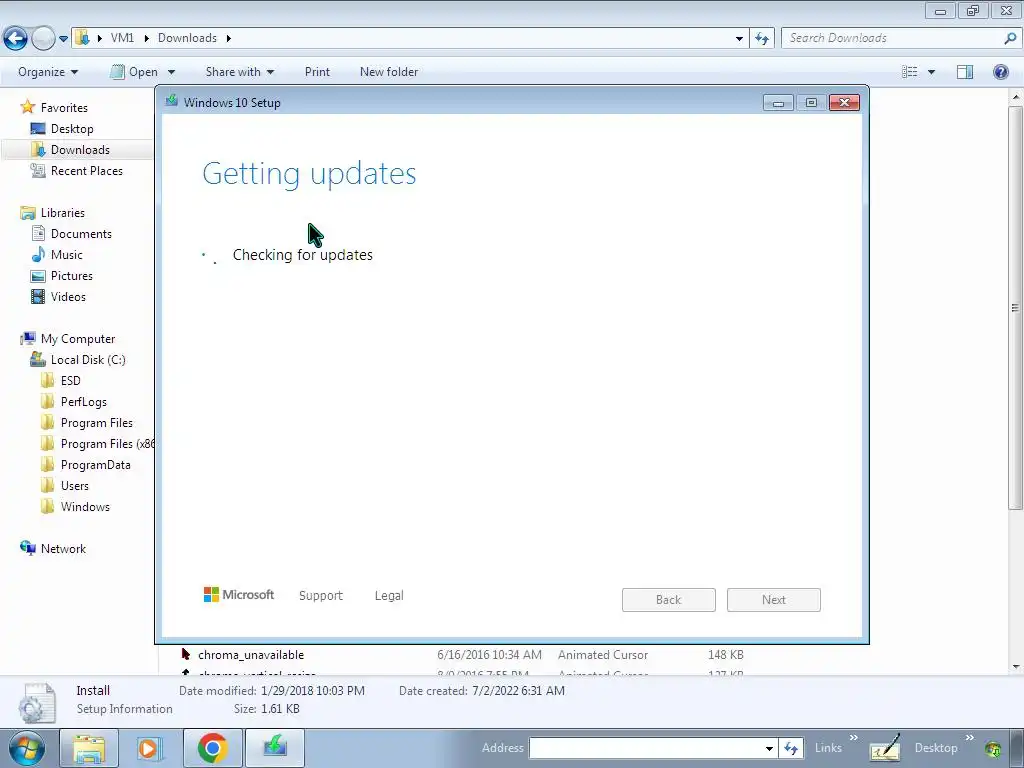Click the Explorer vertical scrollbar thumb
1024x768 pixels.
(x=1015, y=307)
